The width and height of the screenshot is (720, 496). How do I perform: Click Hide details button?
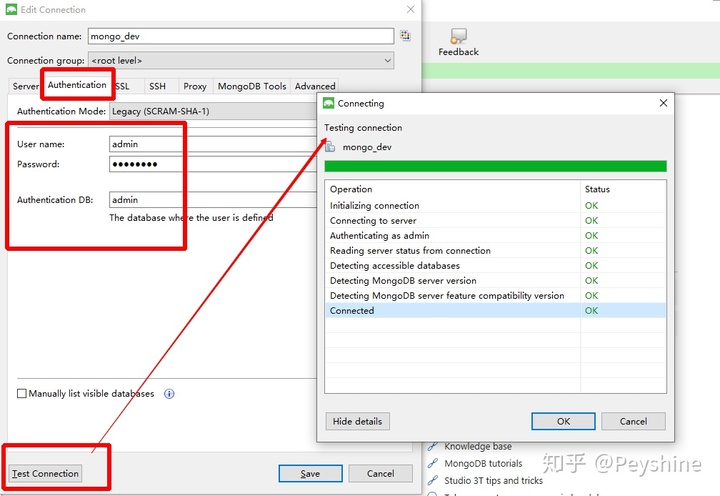coord(357,421)
